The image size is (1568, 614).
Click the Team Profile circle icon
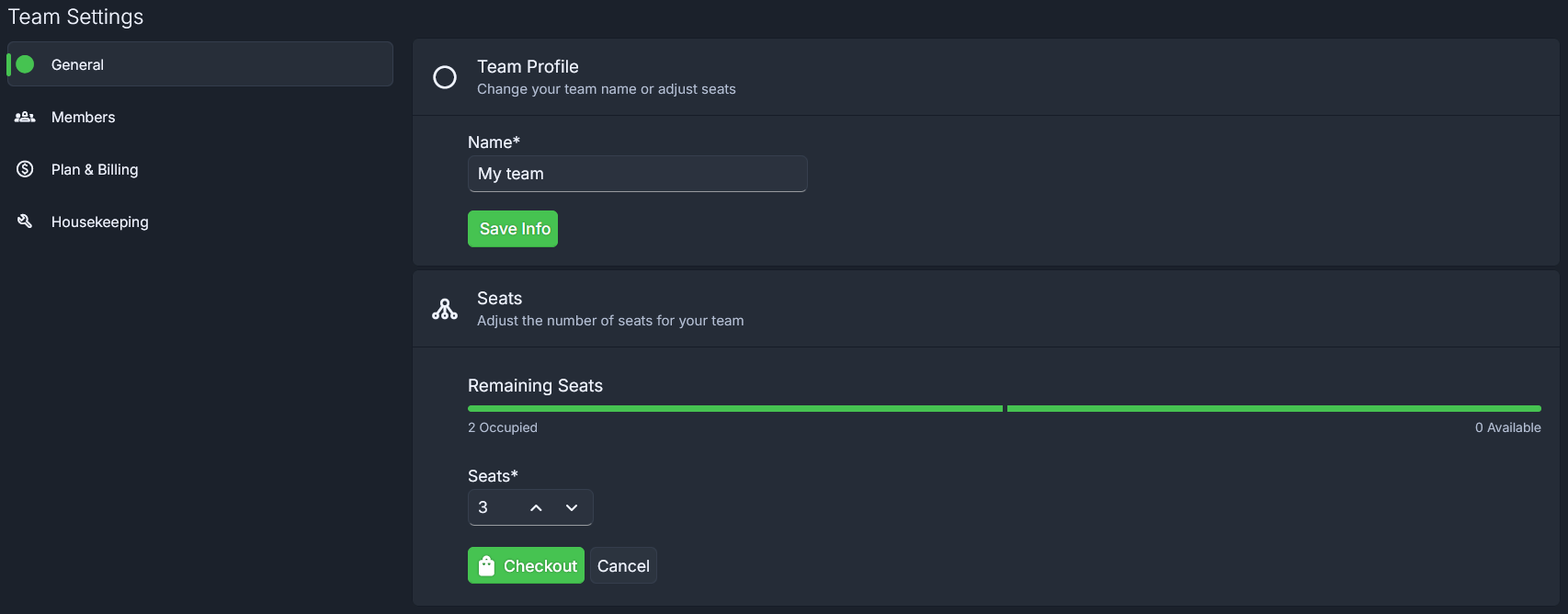[x=445, y=77]
